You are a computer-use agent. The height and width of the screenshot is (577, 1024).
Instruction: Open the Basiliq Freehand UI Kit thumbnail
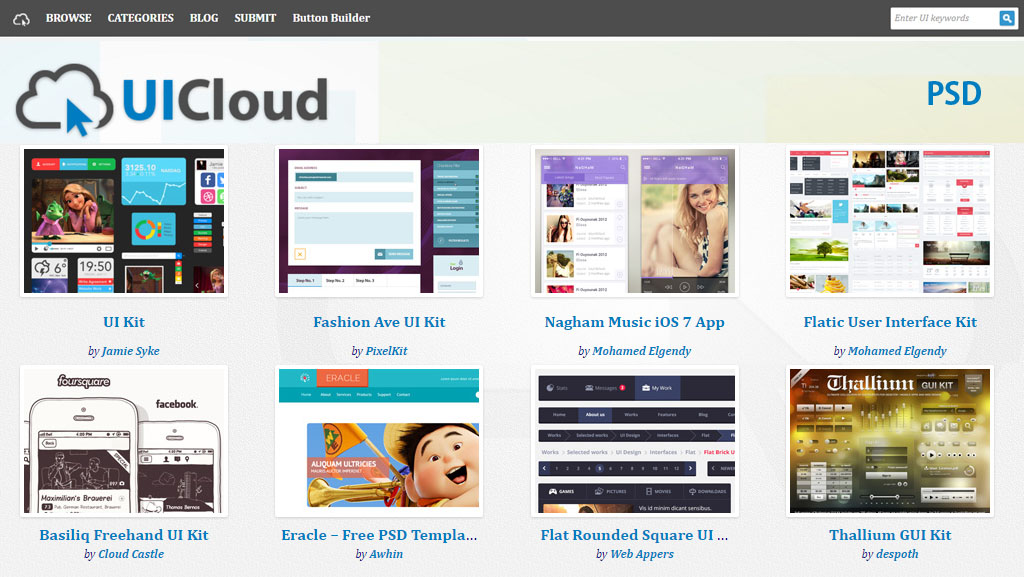pyautogui.click(x=124, y=441)
